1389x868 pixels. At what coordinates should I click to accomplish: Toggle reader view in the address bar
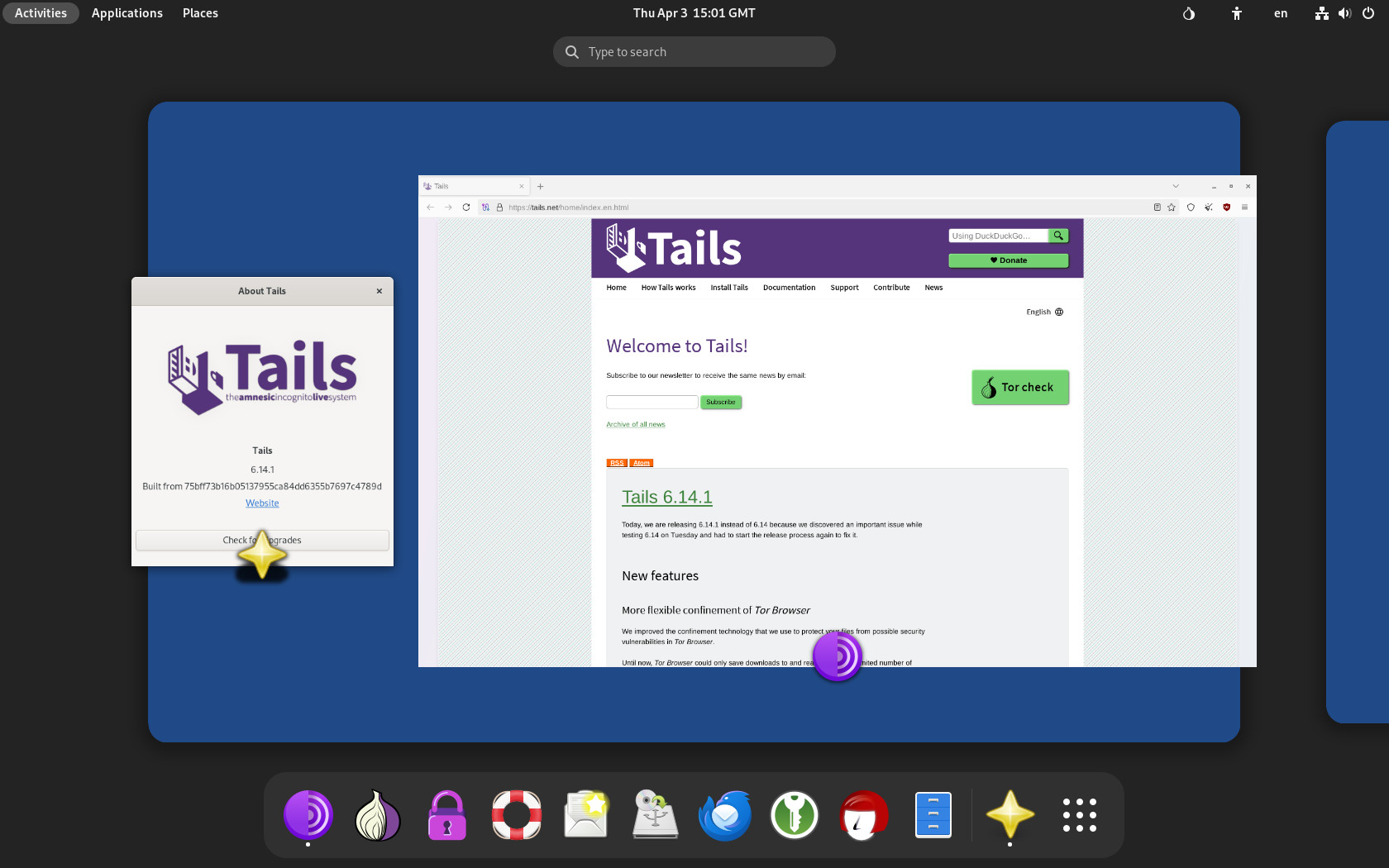coord(1157,207)
